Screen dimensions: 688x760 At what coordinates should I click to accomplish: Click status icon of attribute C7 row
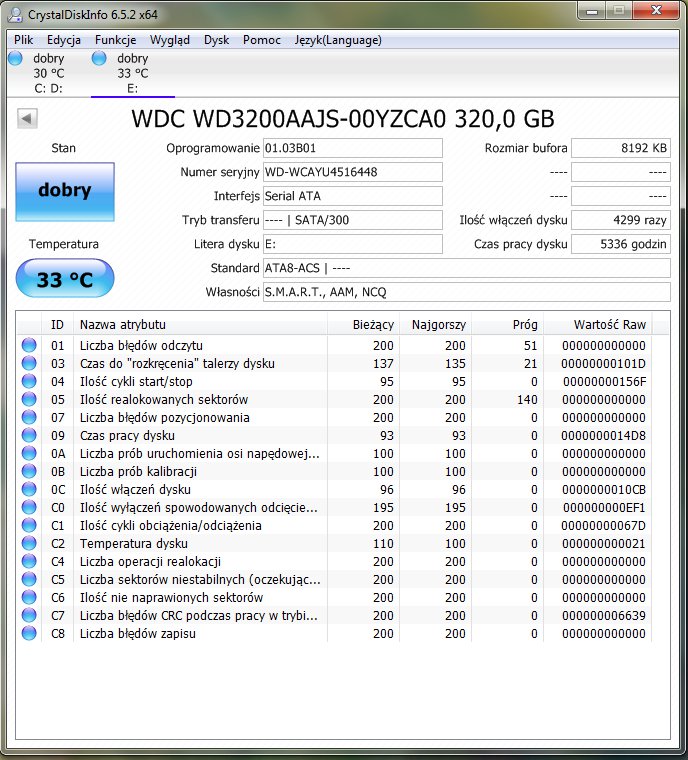click(29, 615)
